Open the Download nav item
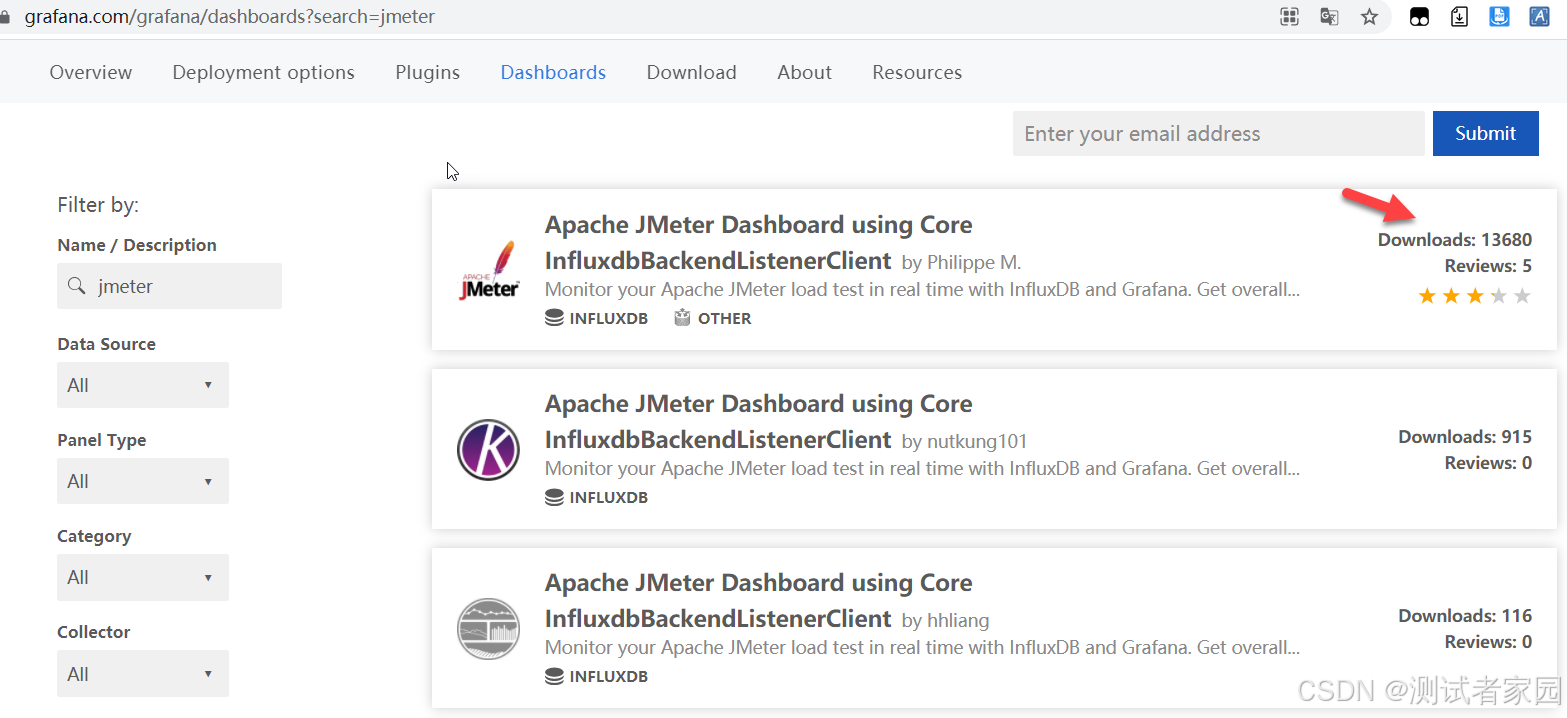This screenshot has width=1567, height=718. [x=692, y=72]
